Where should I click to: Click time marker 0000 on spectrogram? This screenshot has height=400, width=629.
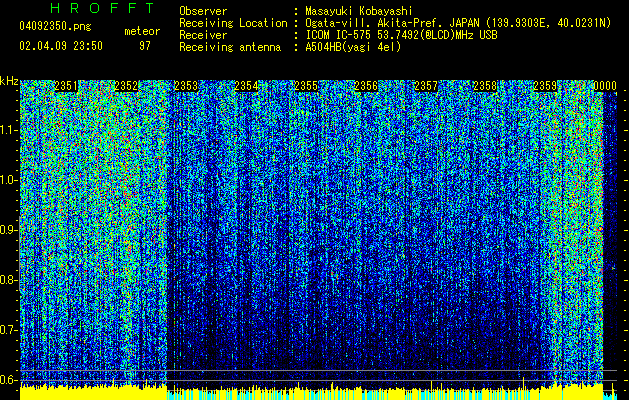pos(605,86)
